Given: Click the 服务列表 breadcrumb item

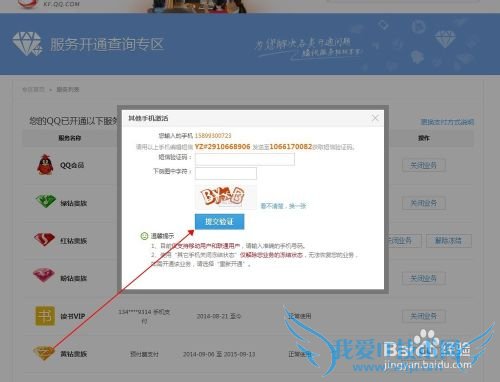Looking at the screenshot, I should pyautogui.click(x=68, y=89).
